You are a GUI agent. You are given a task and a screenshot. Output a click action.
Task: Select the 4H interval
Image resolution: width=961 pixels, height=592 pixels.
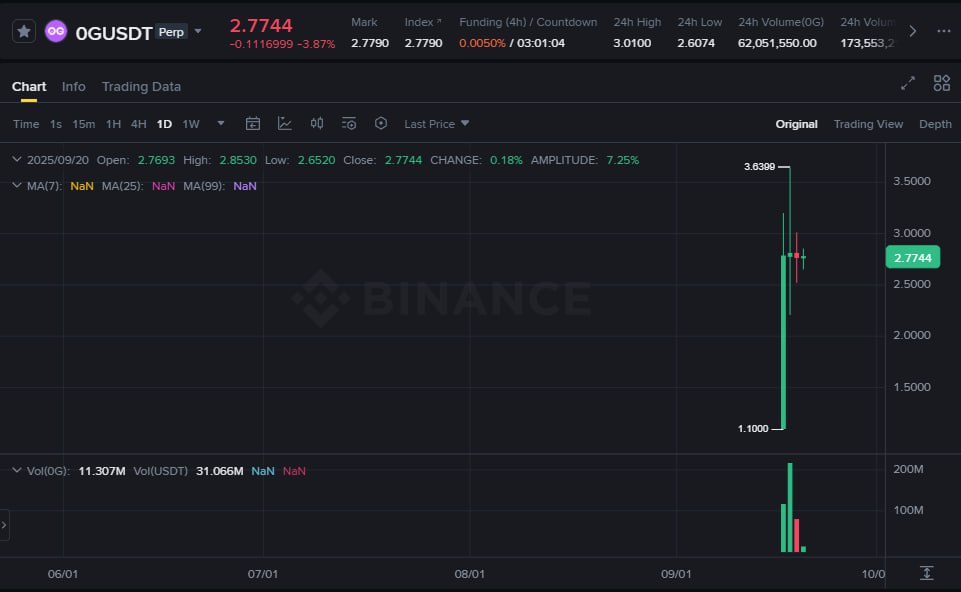pyautogui.click(x=139, y=124)
